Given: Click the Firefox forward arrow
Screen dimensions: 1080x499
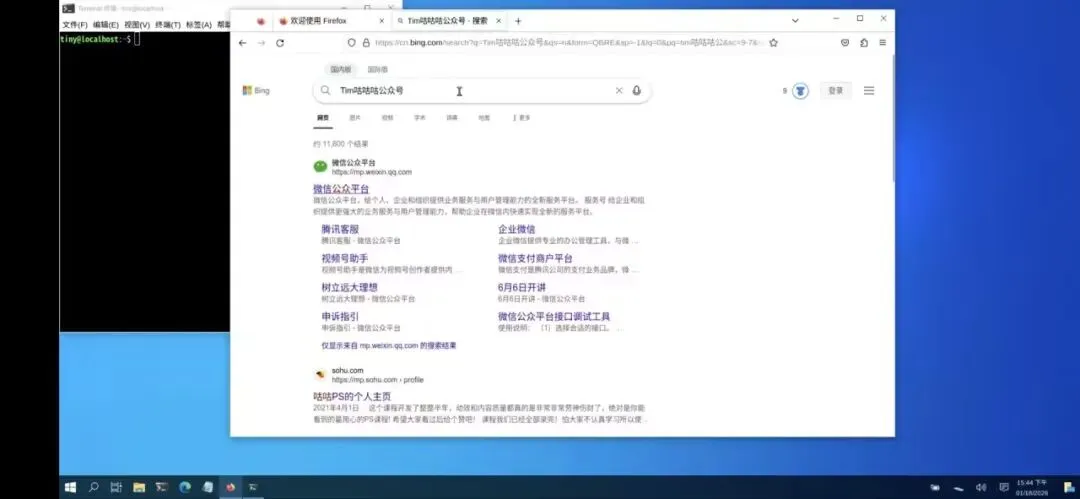Looking at the screenshot, I should [x=261, y=43].
